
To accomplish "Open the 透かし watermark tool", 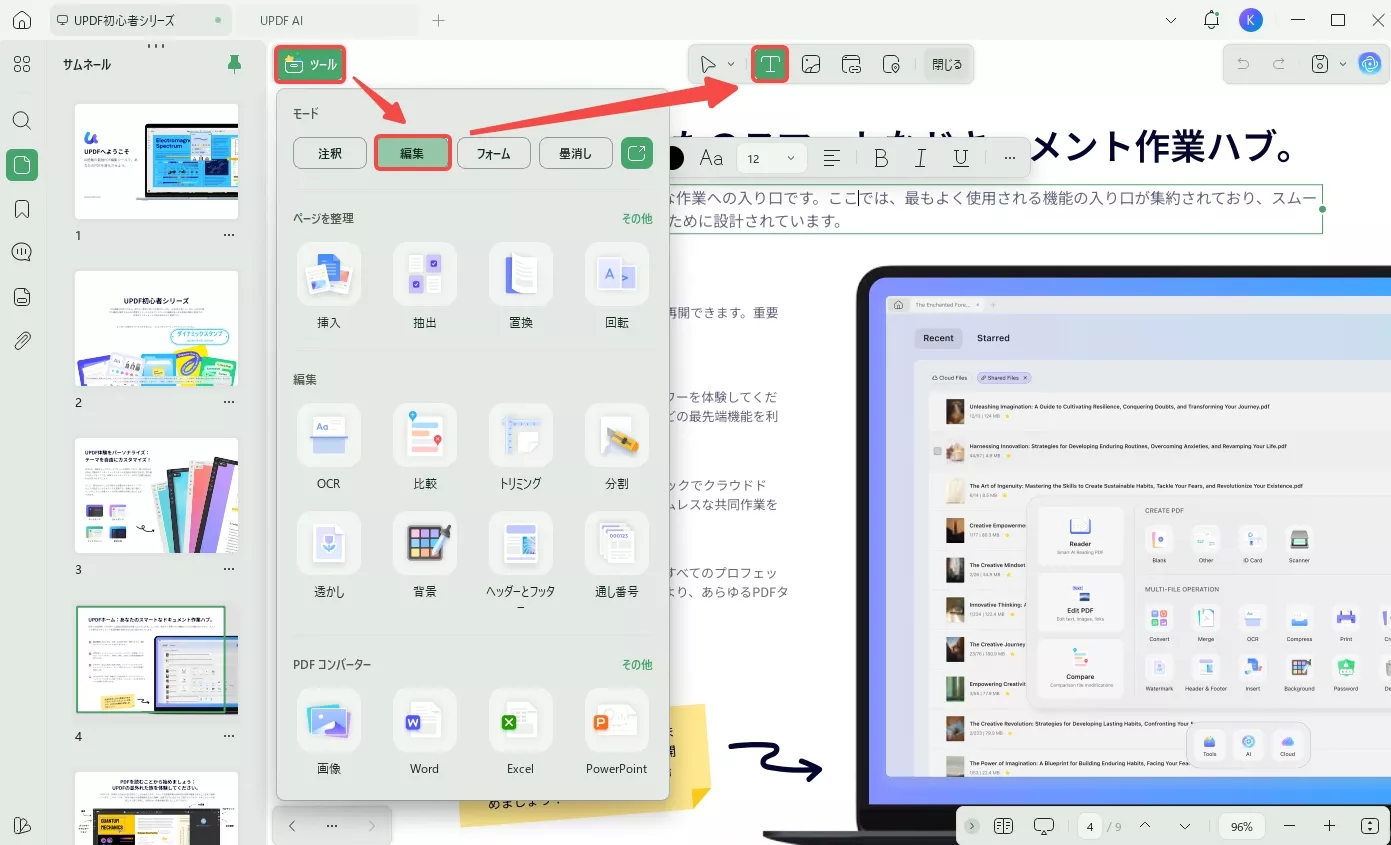I will [x=328, y=556].
